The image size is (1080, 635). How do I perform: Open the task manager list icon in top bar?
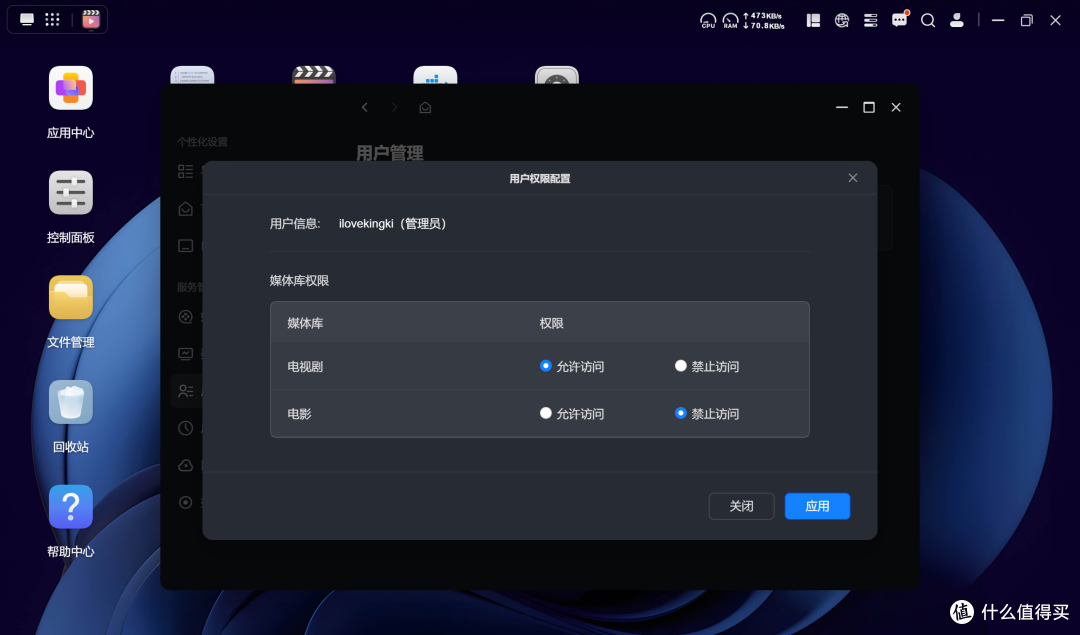coord(871,21)
